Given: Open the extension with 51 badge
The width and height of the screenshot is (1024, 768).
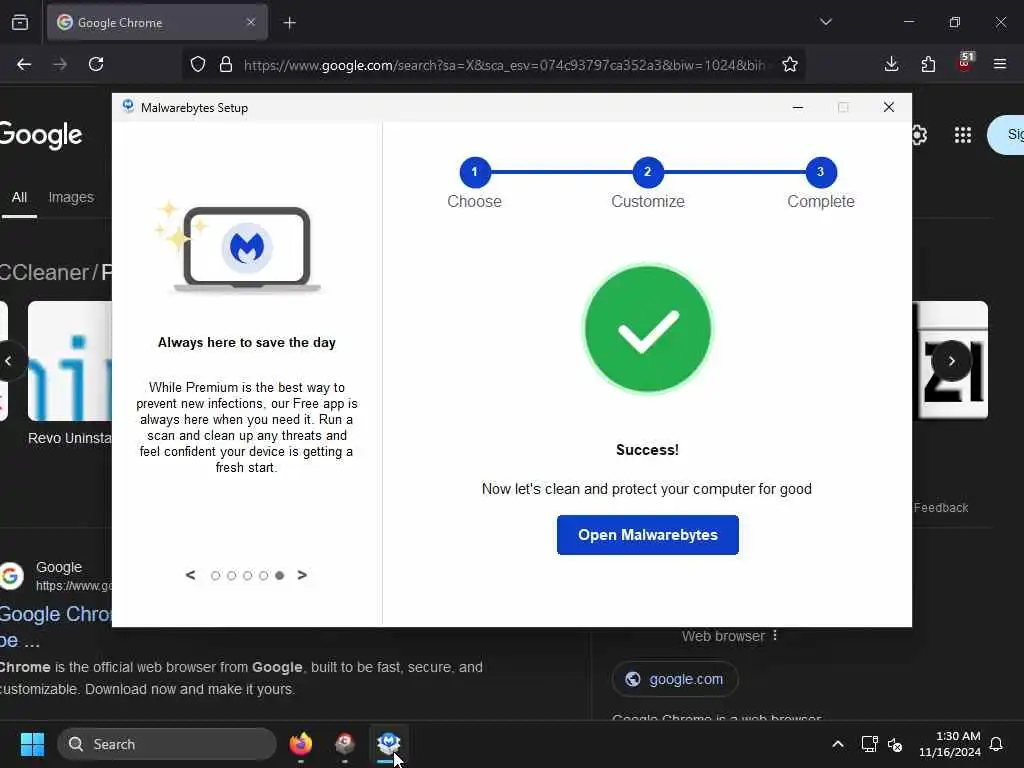Looking at the screenshot, I should pos(965,62).
